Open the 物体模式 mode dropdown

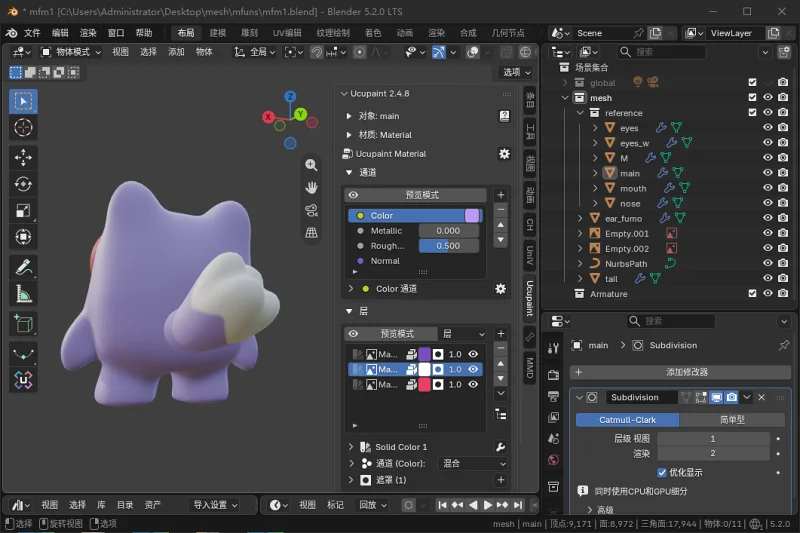[71, 52]
